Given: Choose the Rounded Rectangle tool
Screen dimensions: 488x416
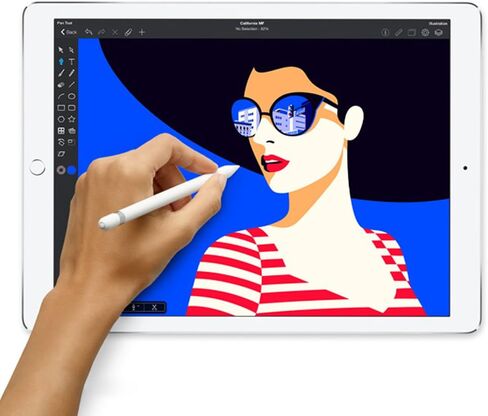Looking at the screenshot, I should tap(72, 108).
